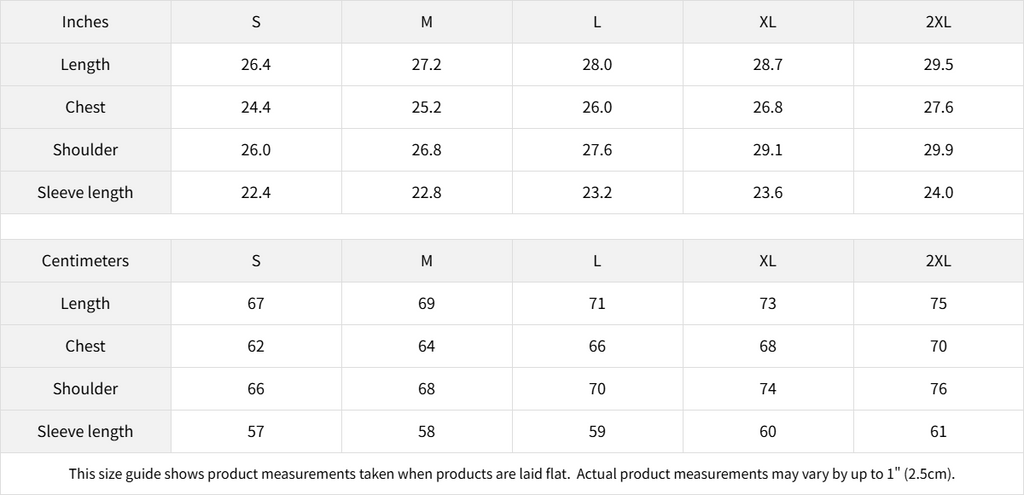The height and width of the screenshot is (495, 1024).
Task: Click the size guide disclaimer text
Action: click(511, 474)
